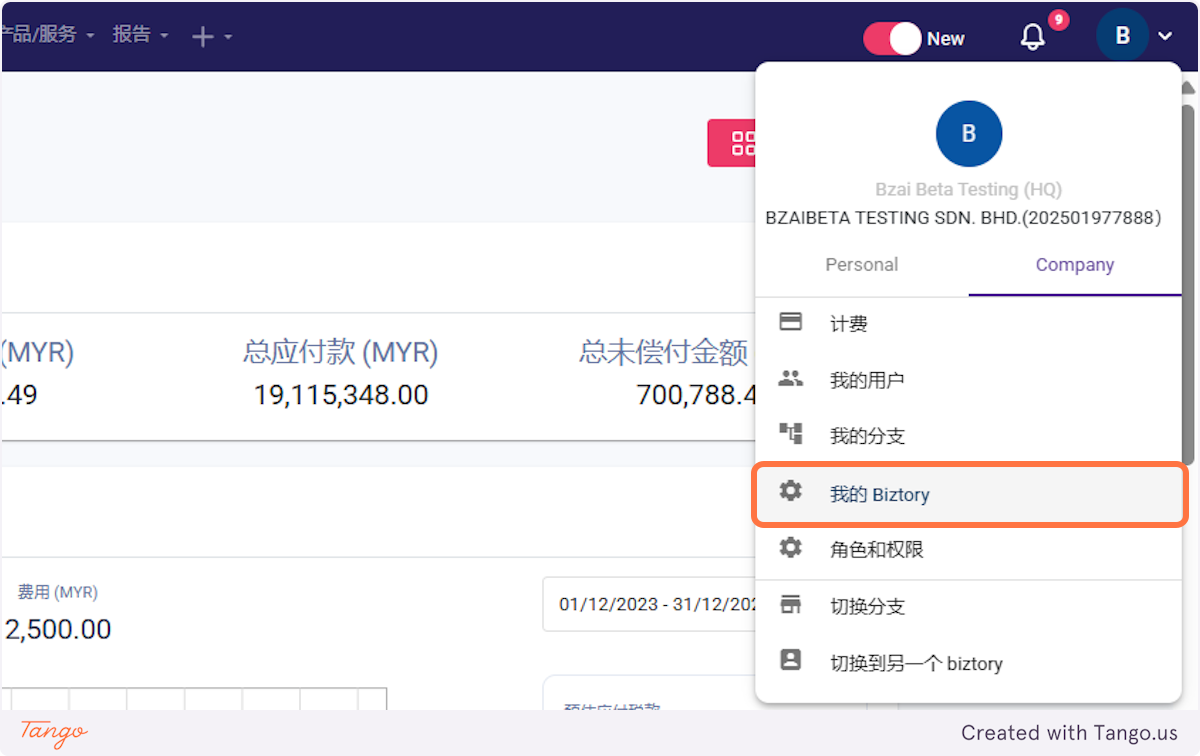Viewport: 1200px width, 756px height.
Task: Switch to the Personal tab
Action: [x=862, y=265]
